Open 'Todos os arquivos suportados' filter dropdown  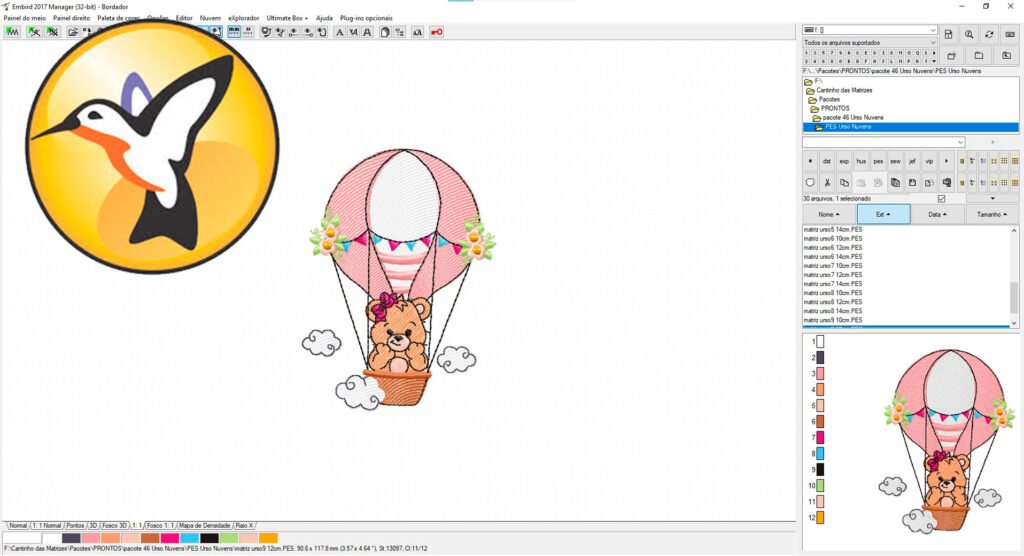(870, 42)
